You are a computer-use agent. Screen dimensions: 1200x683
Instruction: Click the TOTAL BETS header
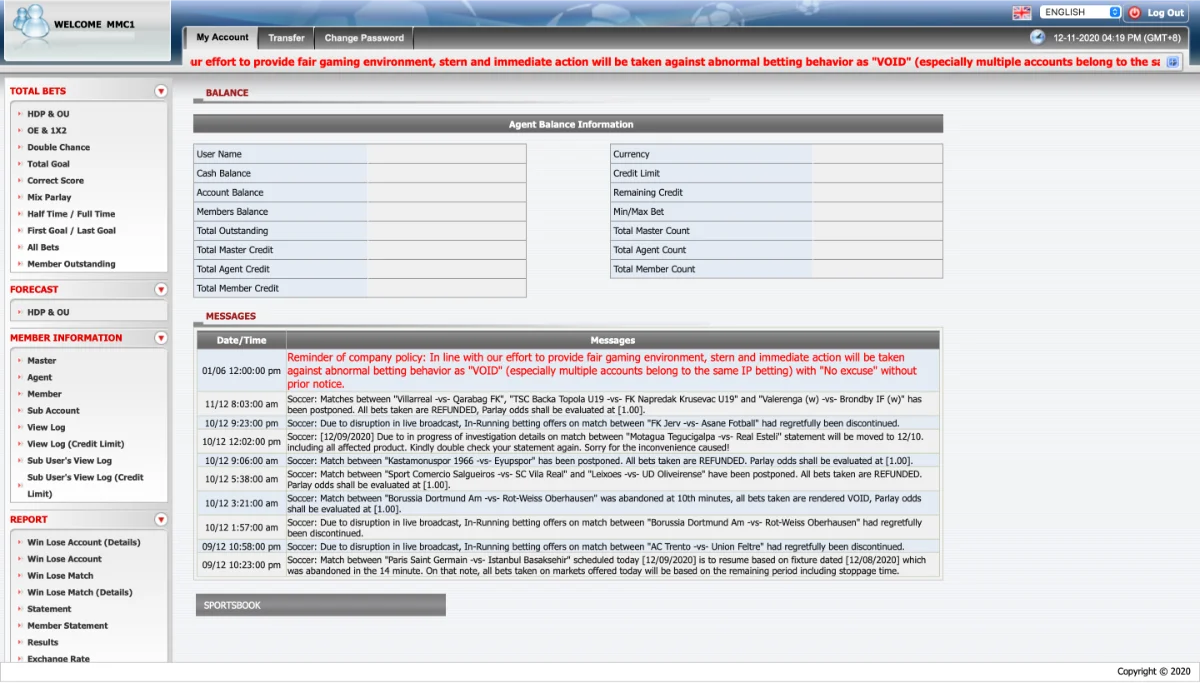tap(38, 91)
